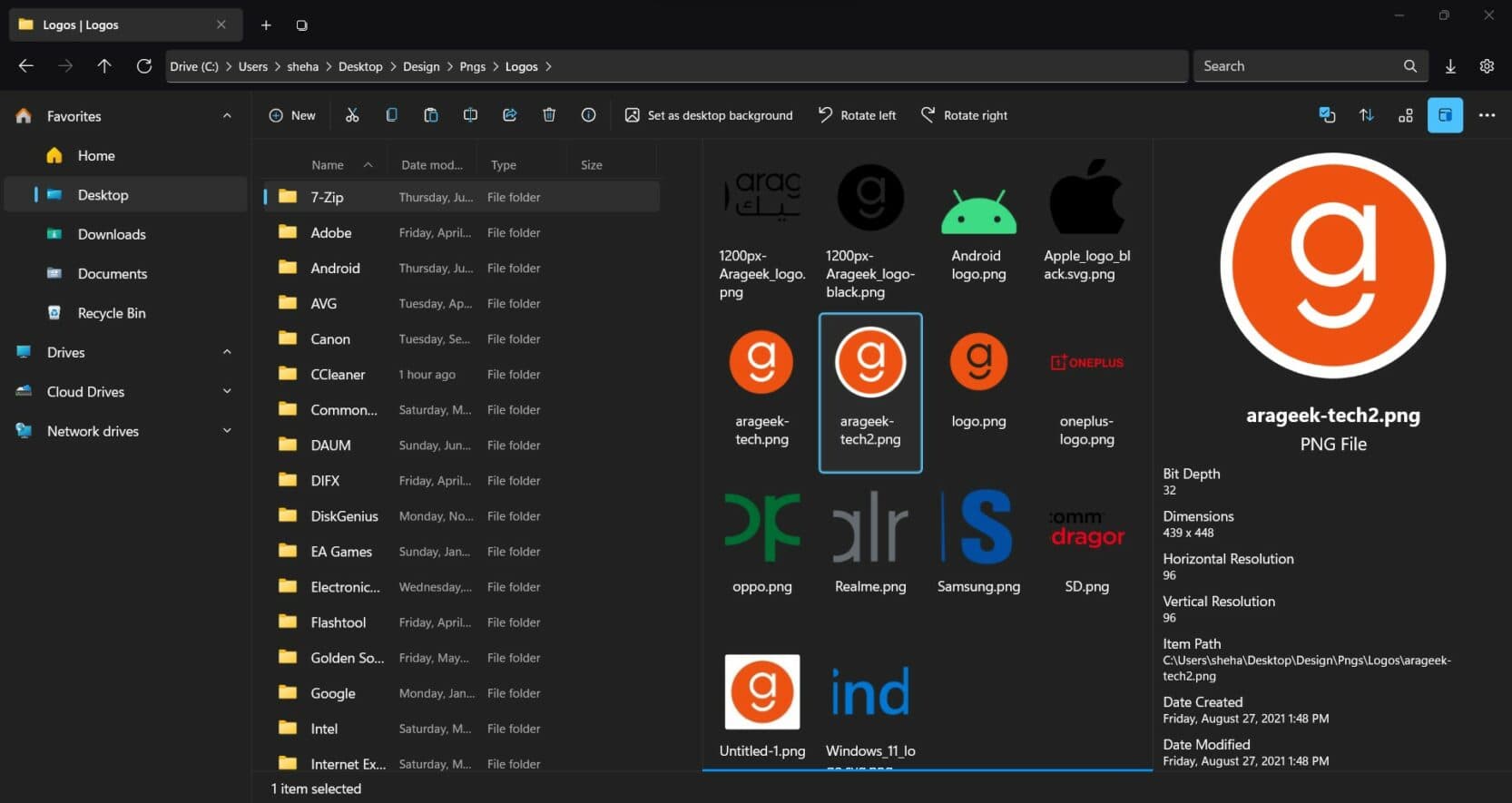Screen dimensions: 1512x803
Task: Select the EA Games folder row
Action: click(x=461, y=551)
